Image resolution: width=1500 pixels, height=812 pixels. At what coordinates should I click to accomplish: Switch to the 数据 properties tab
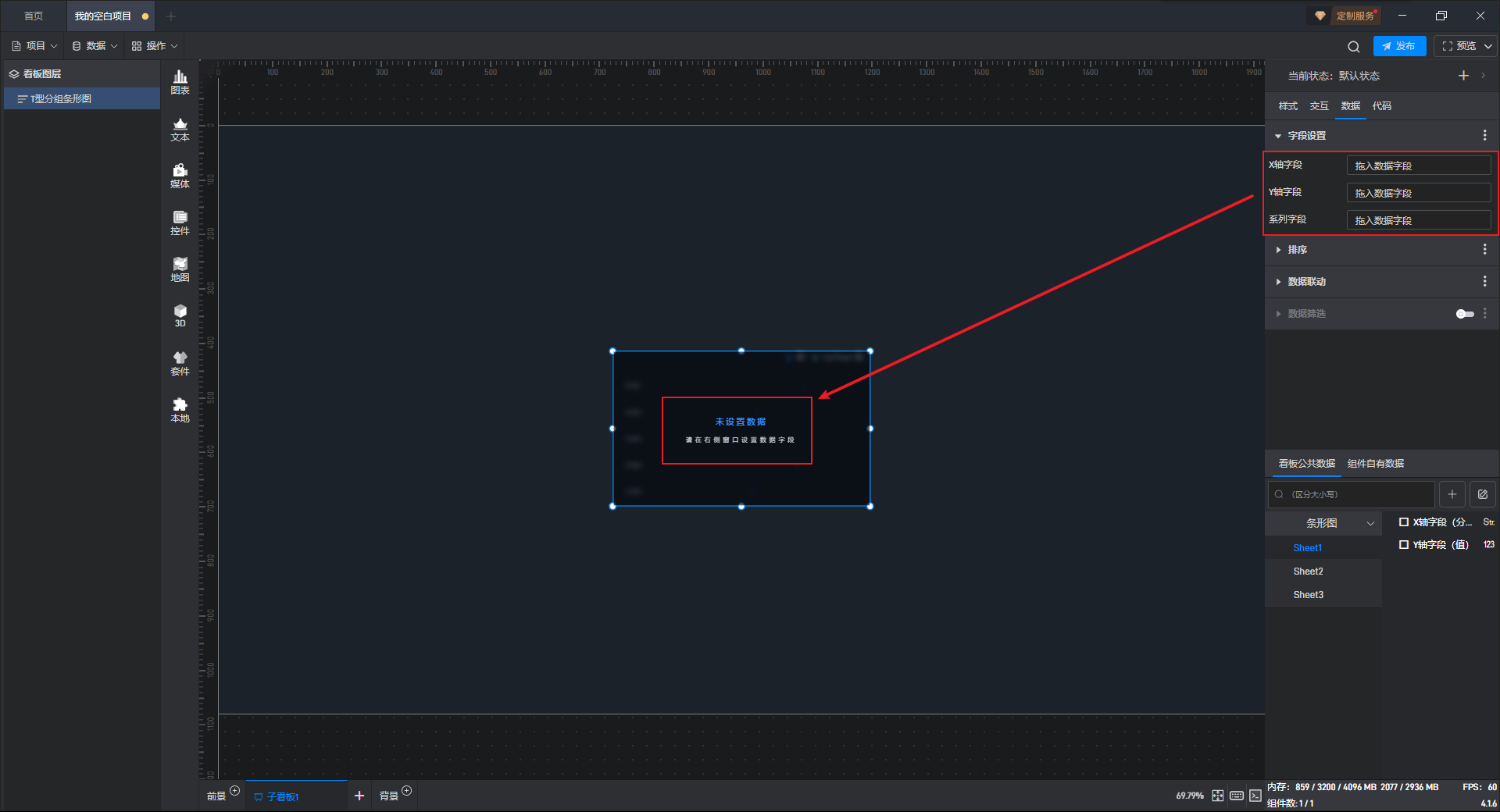pos(1350,106)
